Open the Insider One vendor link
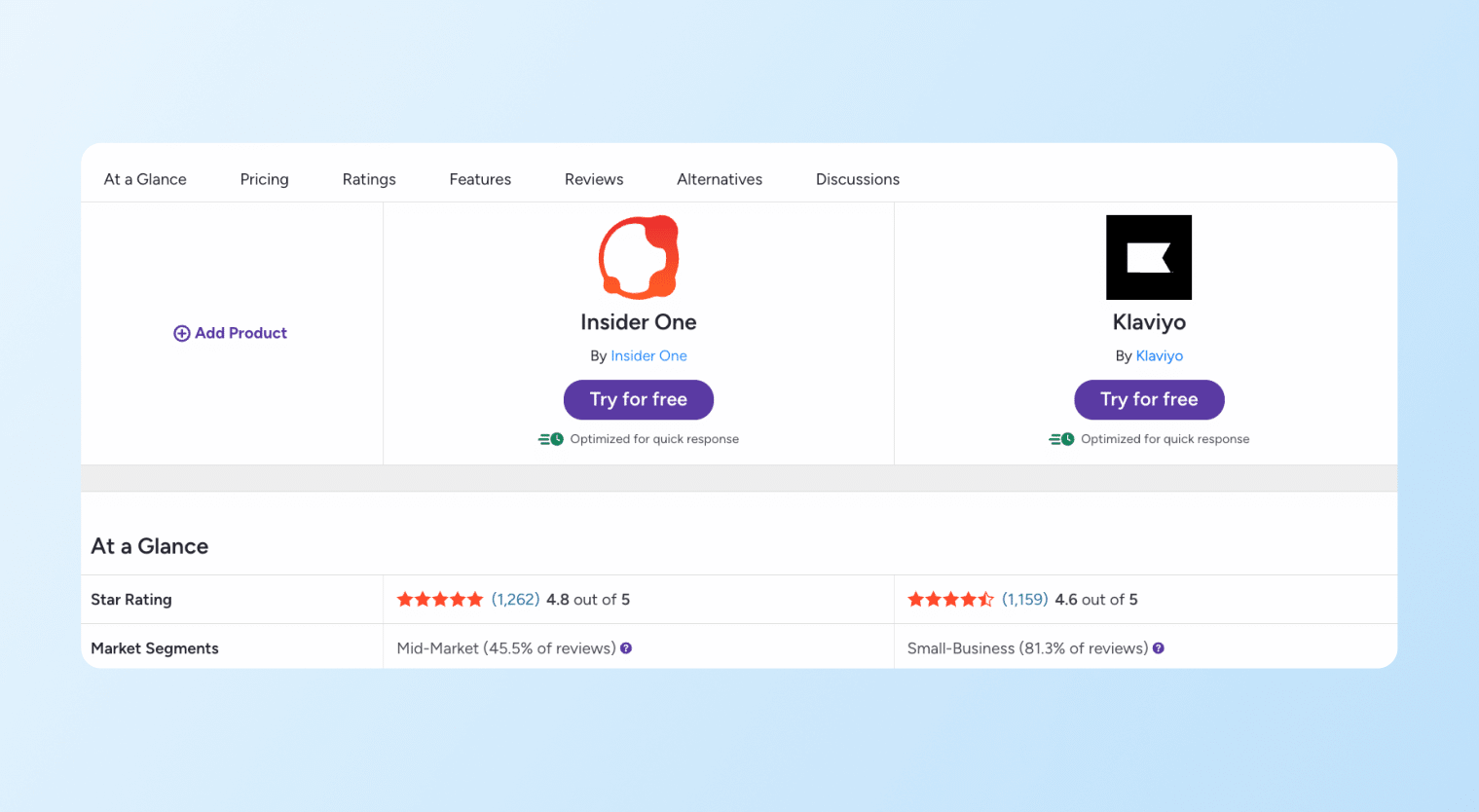 tap(648, 355)
